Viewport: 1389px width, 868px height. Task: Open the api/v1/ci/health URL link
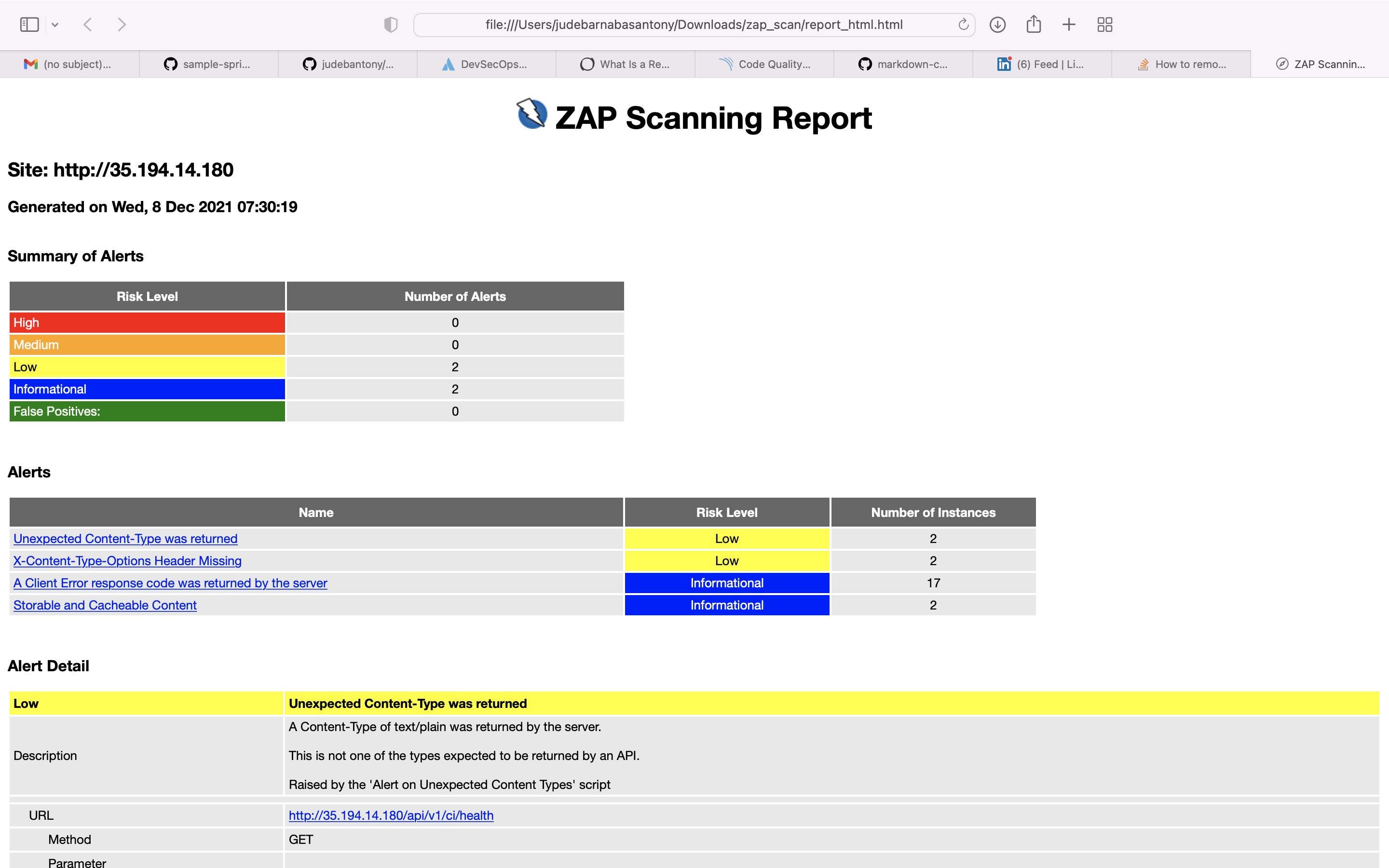[x=391, y=815]
